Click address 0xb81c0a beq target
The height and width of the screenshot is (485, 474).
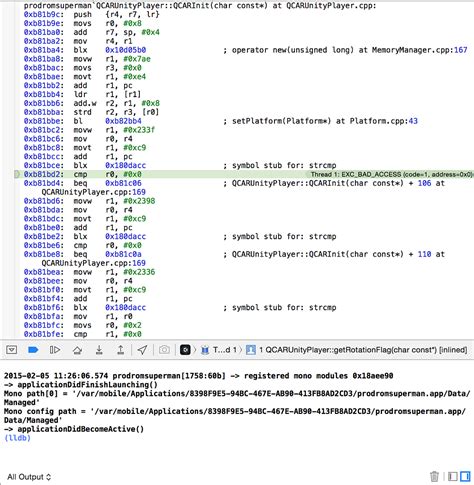point(123,254)
